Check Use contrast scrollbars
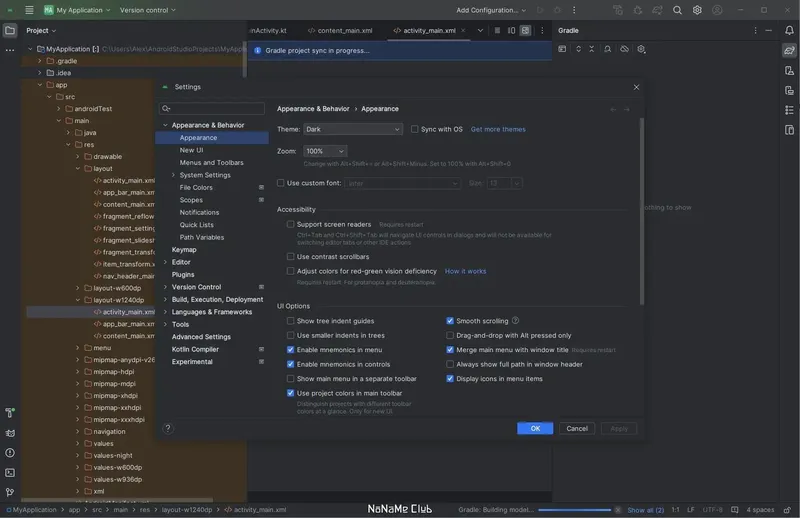800x518 pixels. click(x=290, y=256)
